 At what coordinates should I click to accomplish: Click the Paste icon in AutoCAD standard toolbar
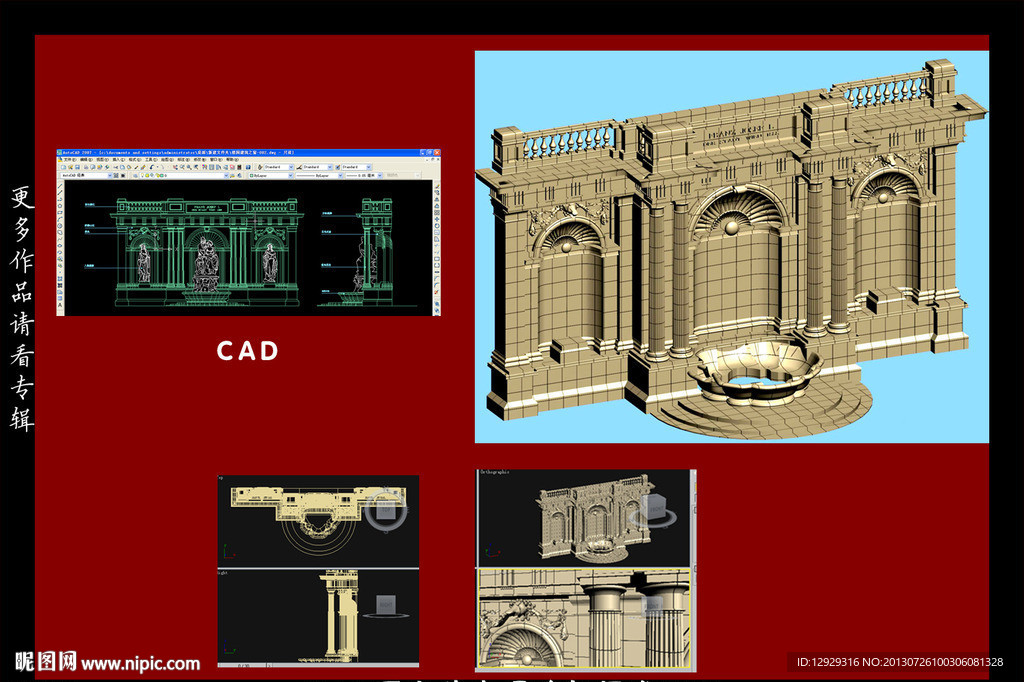coord(129,167)
